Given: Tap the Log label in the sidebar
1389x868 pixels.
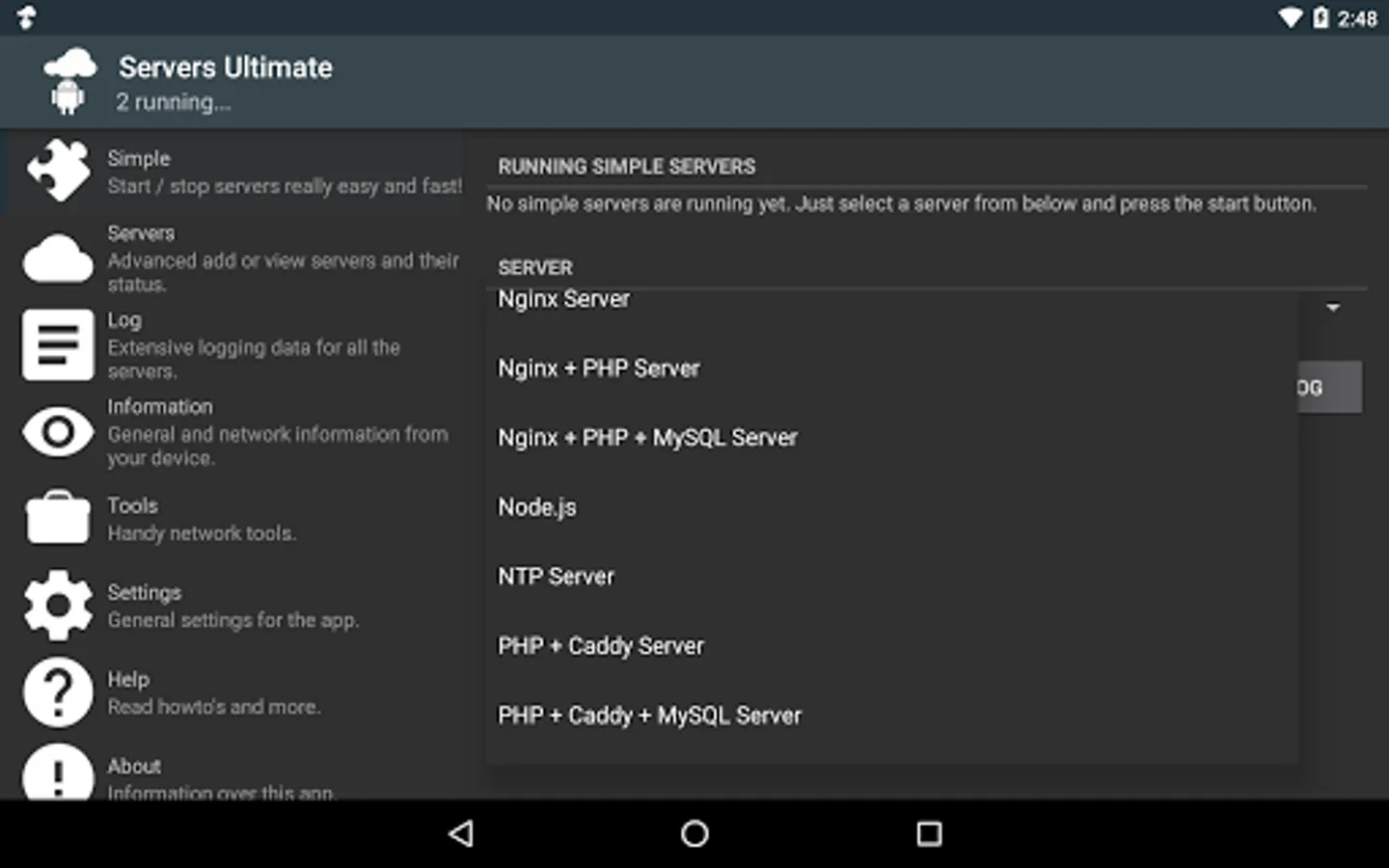Looking at the screenshot, I should click(124, 320).
